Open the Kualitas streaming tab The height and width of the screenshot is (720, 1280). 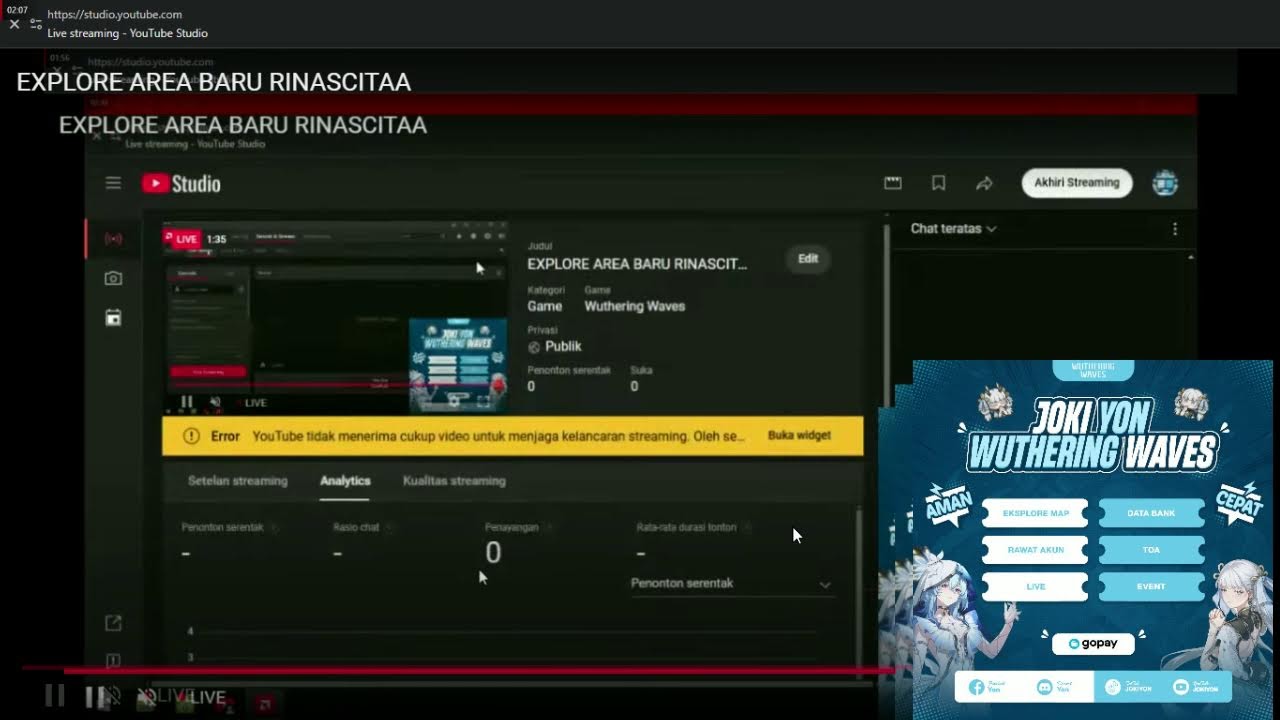tap(454, 481)
